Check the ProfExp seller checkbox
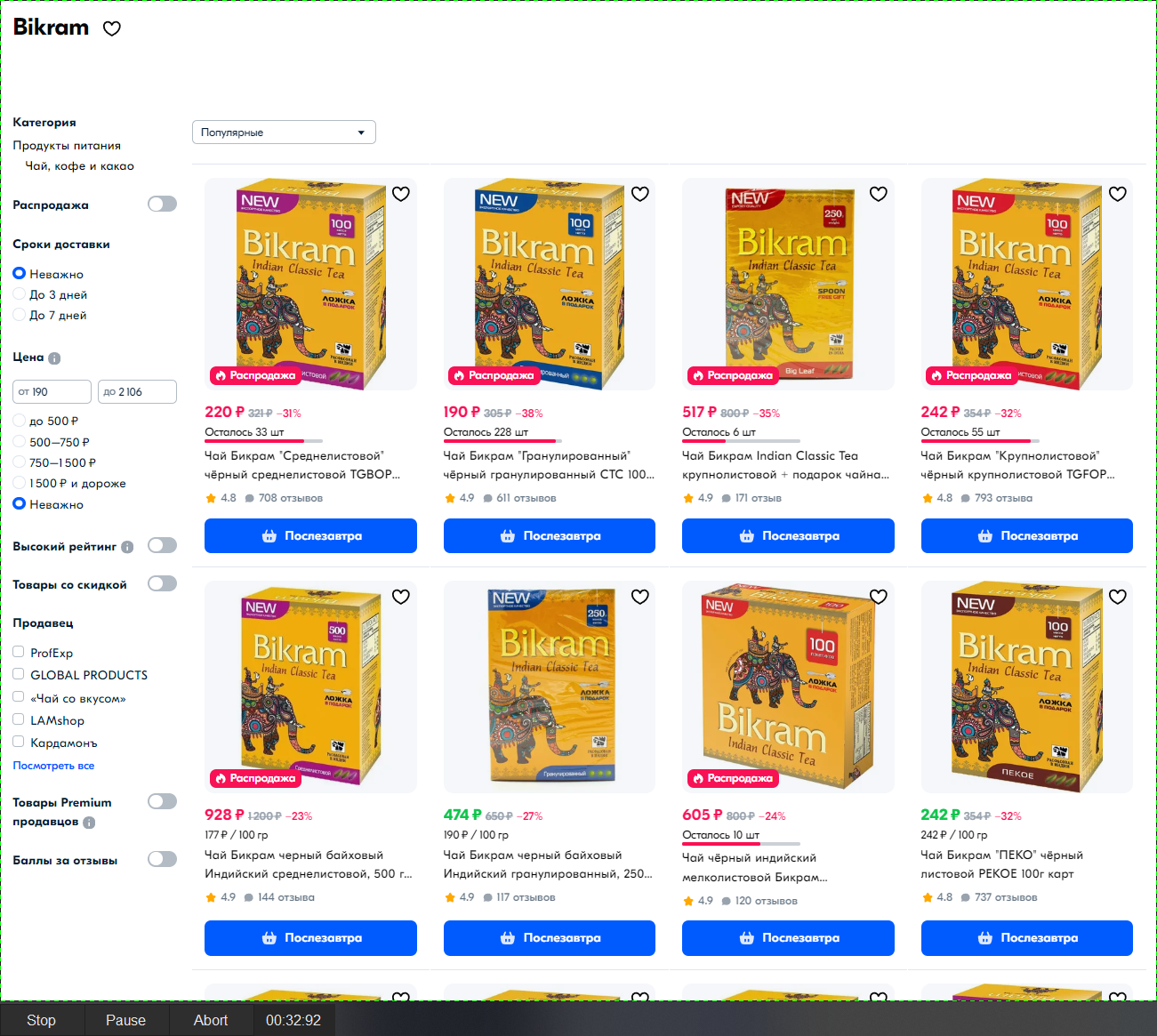The image size is (1157, 1036). click(18, 652)
